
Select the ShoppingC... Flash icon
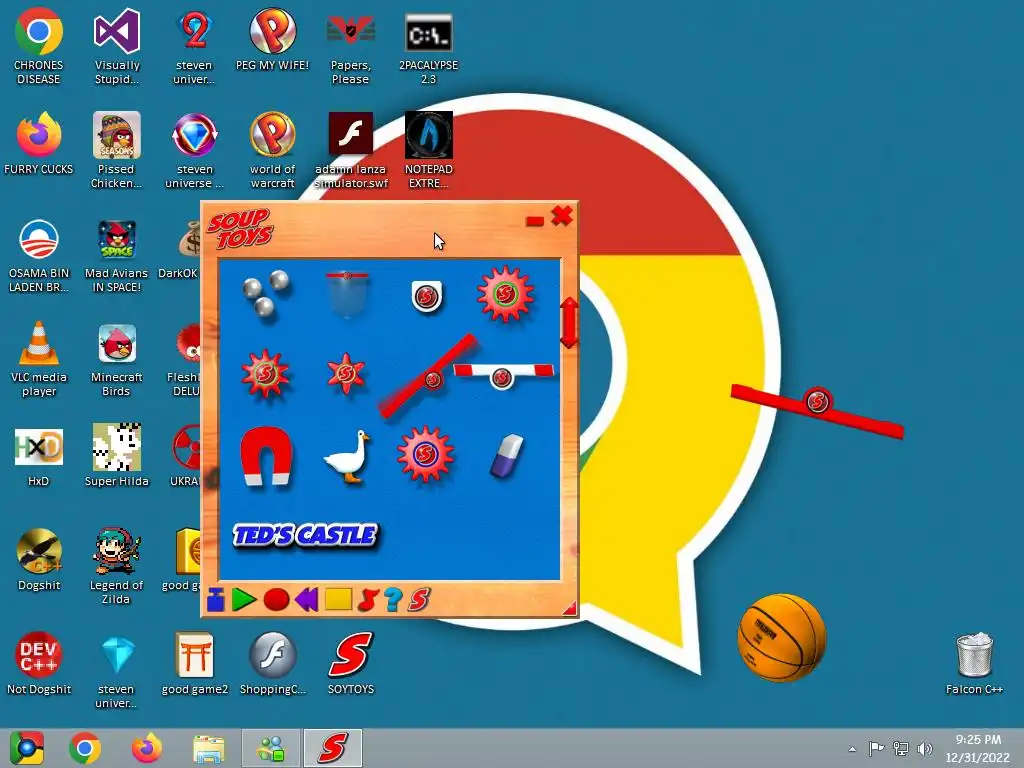[272, 664]
